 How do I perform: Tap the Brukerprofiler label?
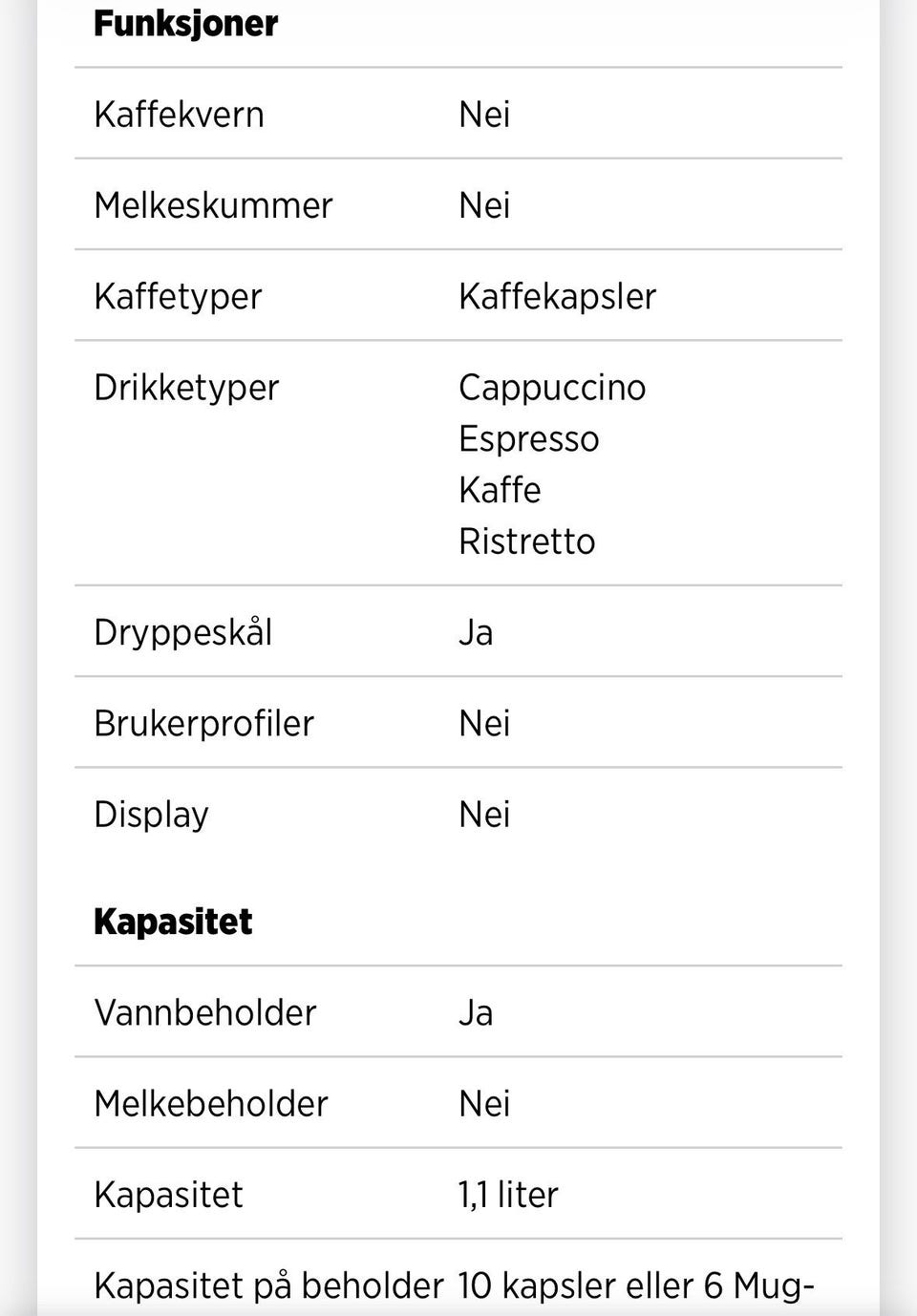pyautogui.click(x=203, y=723)
